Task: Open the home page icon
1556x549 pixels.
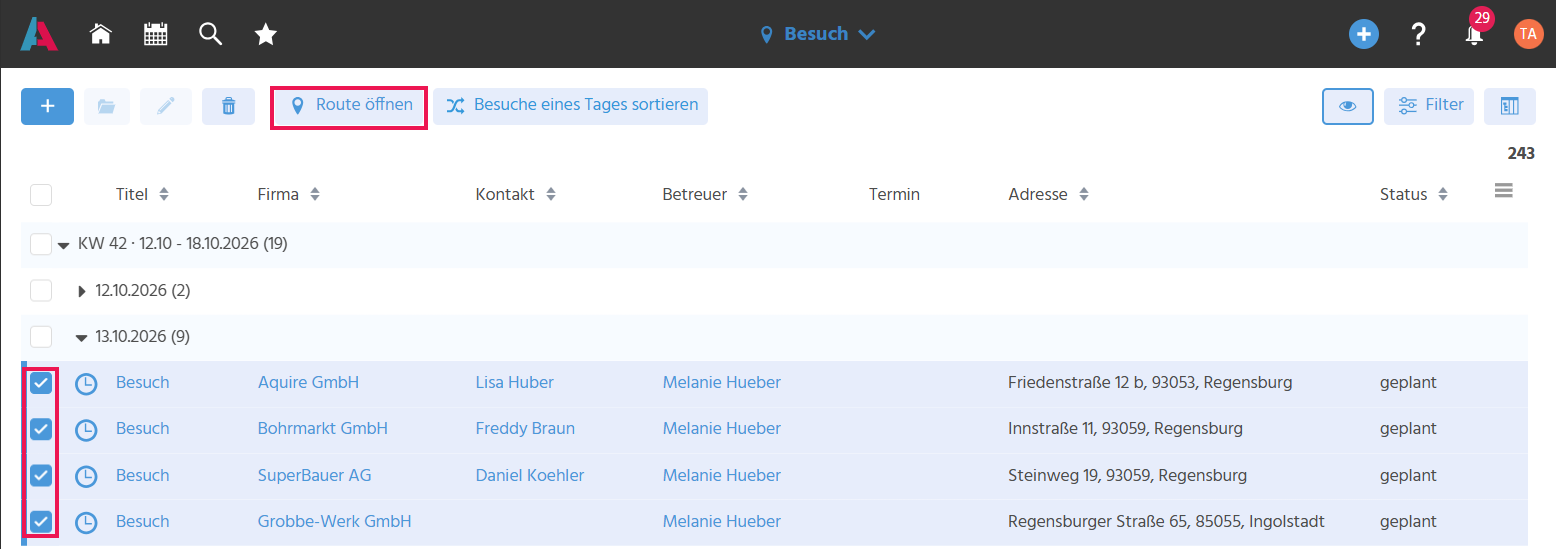Action: (x=100, y=34)
